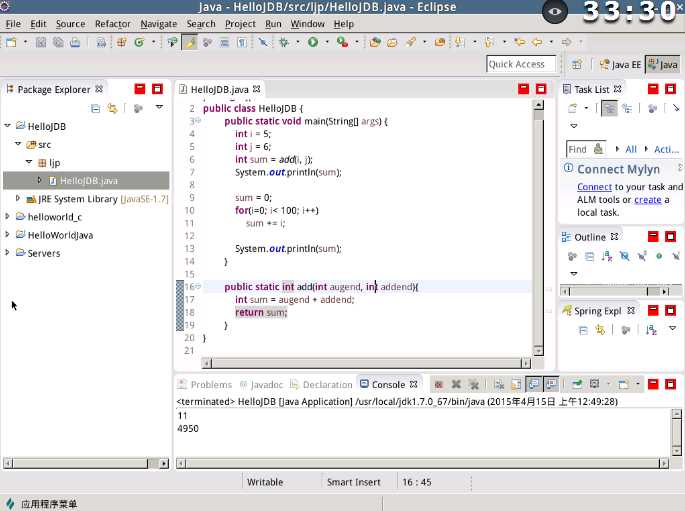
Task: Expand the Servers project node
Action: [x=7, y=252]
